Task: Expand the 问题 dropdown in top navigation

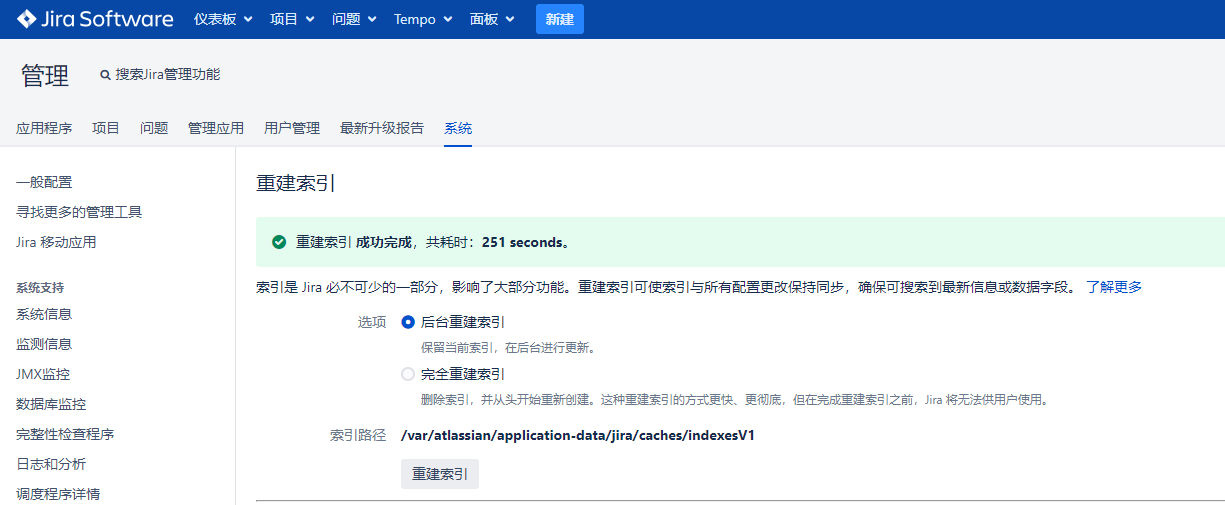Action: pyautogui.click(x=354, y=19)
